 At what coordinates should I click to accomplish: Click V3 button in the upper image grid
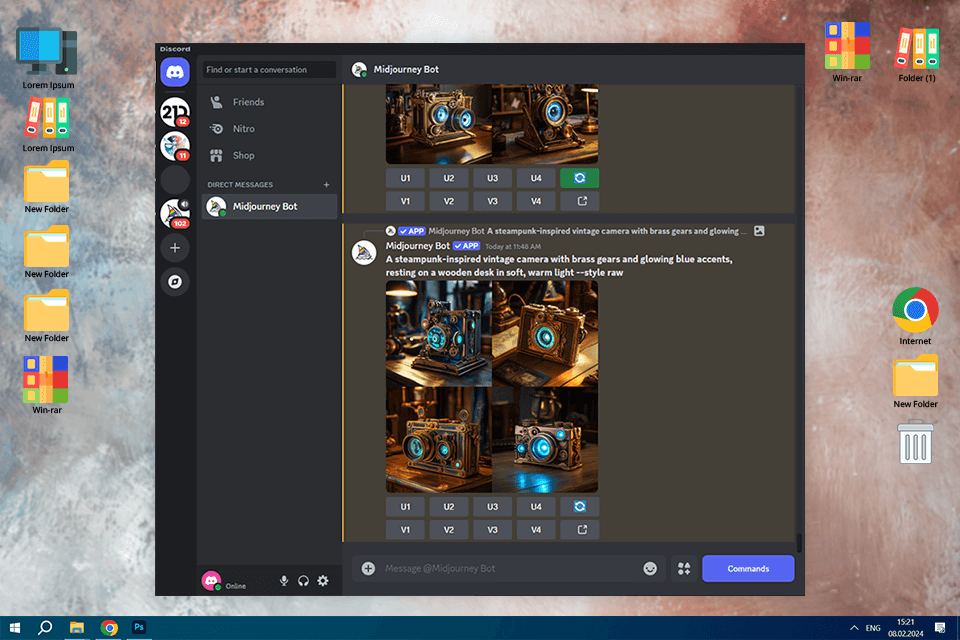pos(492,201)
